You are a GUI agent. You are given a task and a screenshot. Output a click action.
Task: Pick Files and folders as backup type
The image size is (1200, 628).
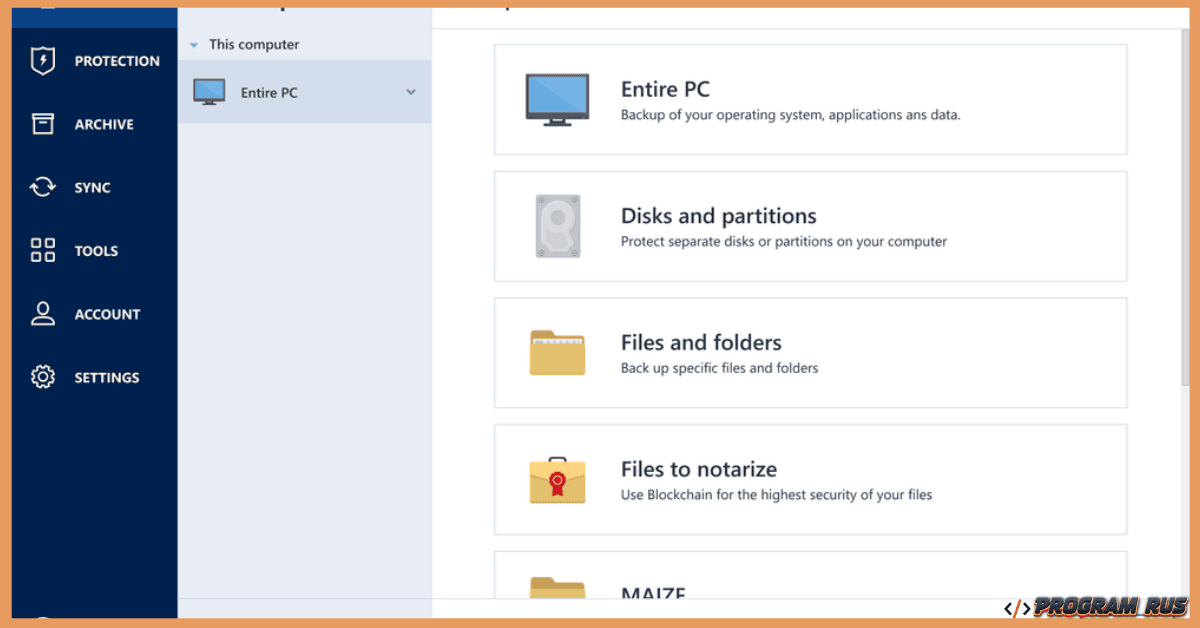[810, 353]
